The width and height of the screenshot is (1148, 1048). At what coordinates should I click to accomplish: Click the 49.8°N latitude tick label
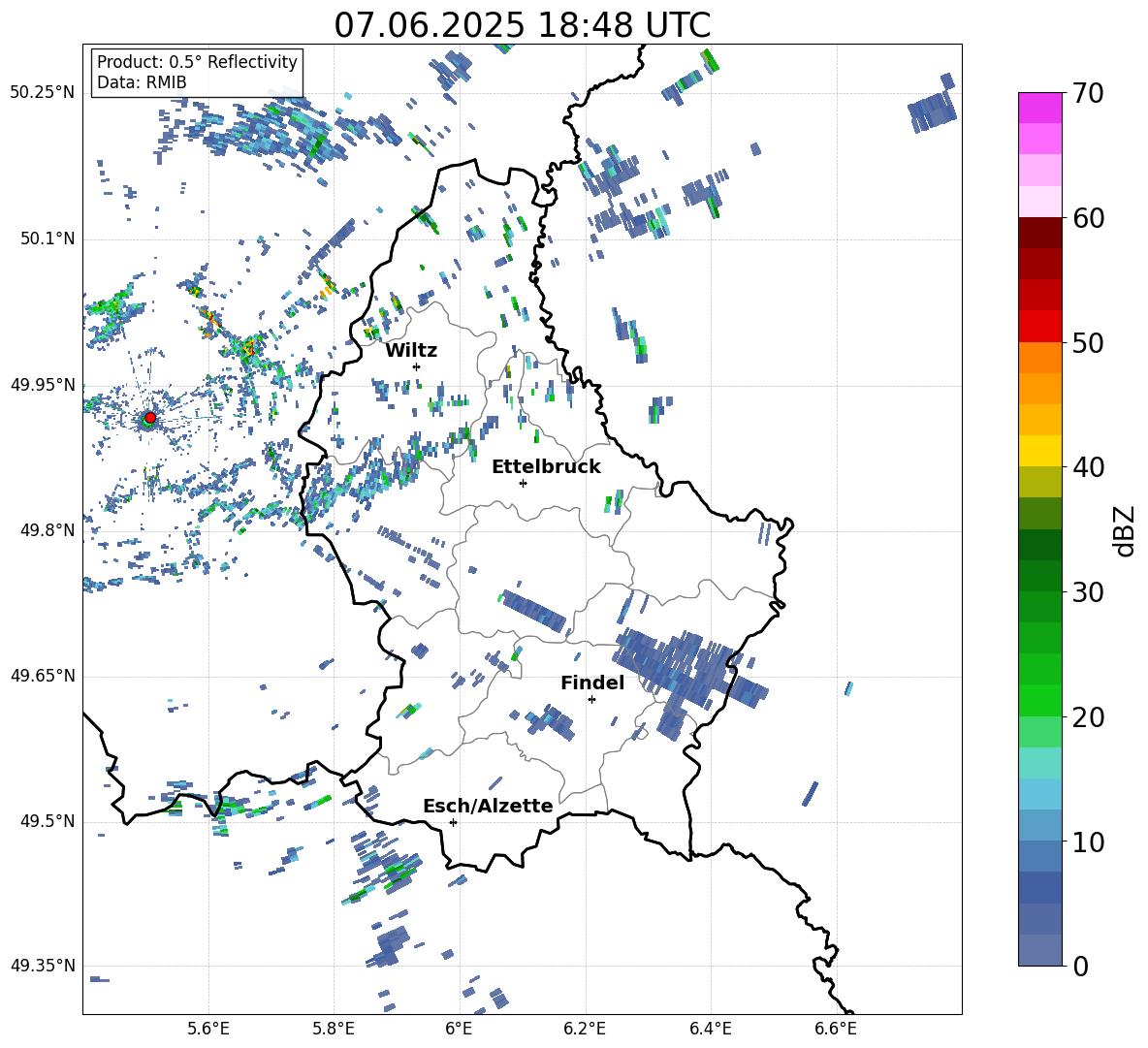[48, 530]
